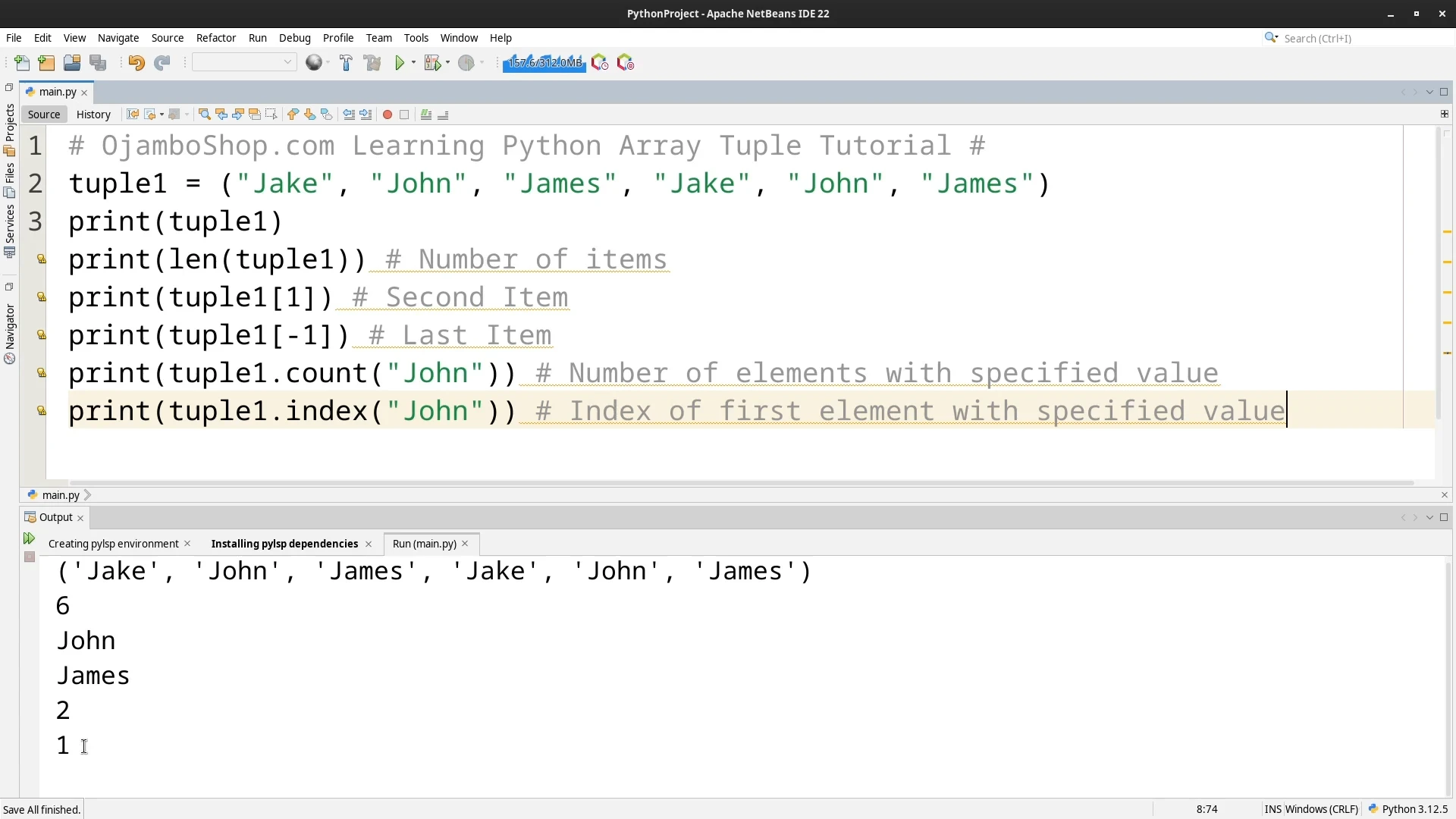Click the second IDE profiling snapshot icon

tap(626, 63)
